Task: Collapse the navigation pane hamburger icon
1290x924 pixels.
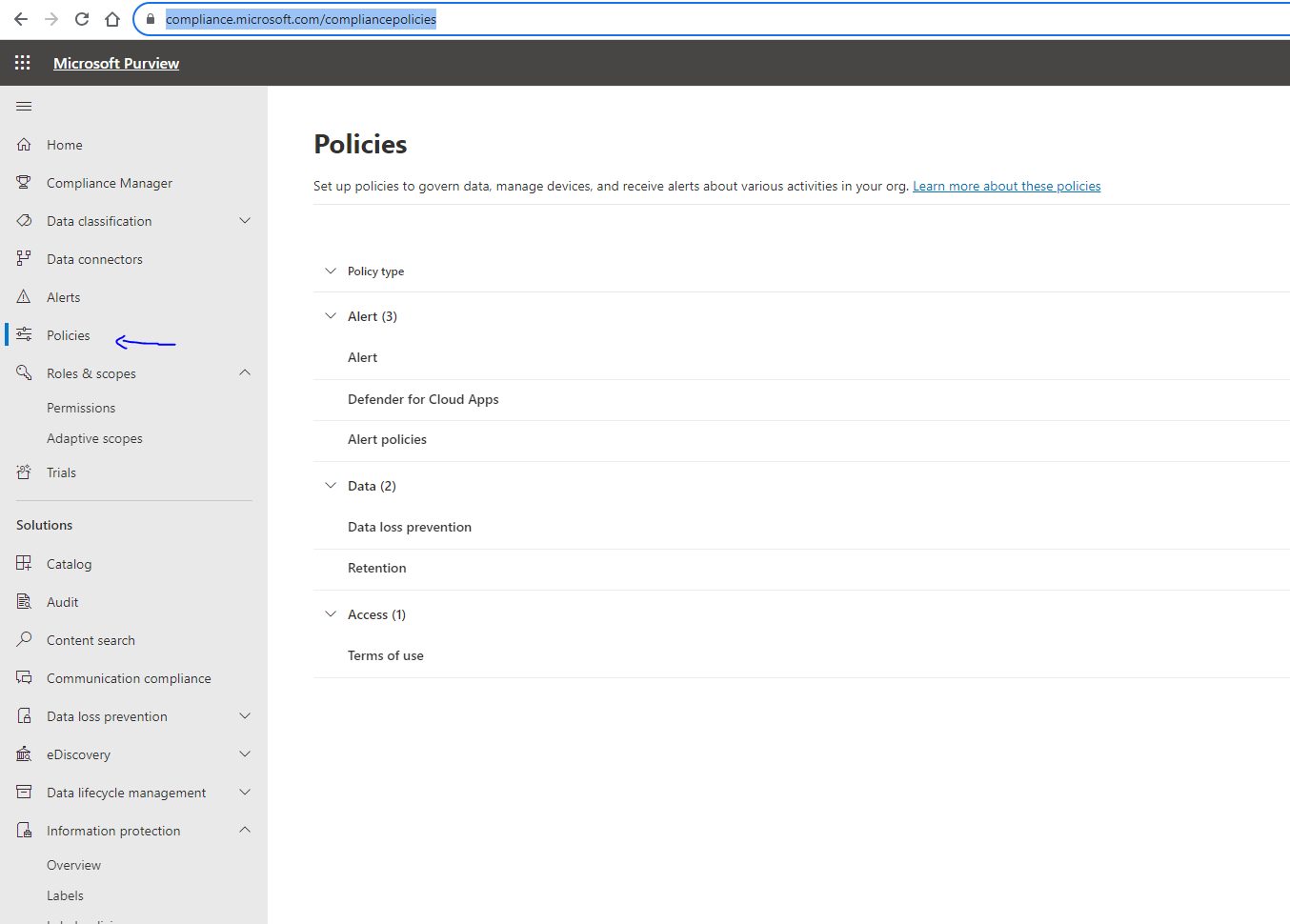Action: click(x=24, y=106)
